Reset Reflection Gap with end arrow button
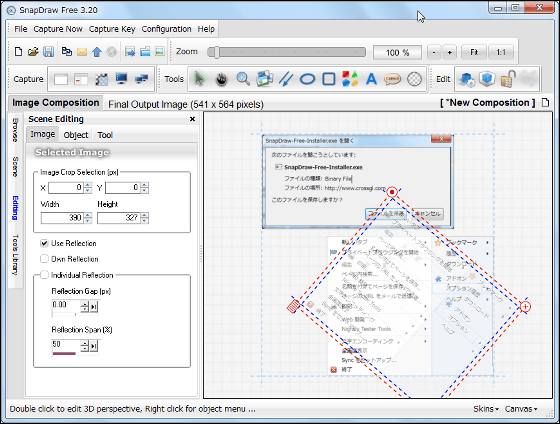The image size is (560, 424). [94, 306]
